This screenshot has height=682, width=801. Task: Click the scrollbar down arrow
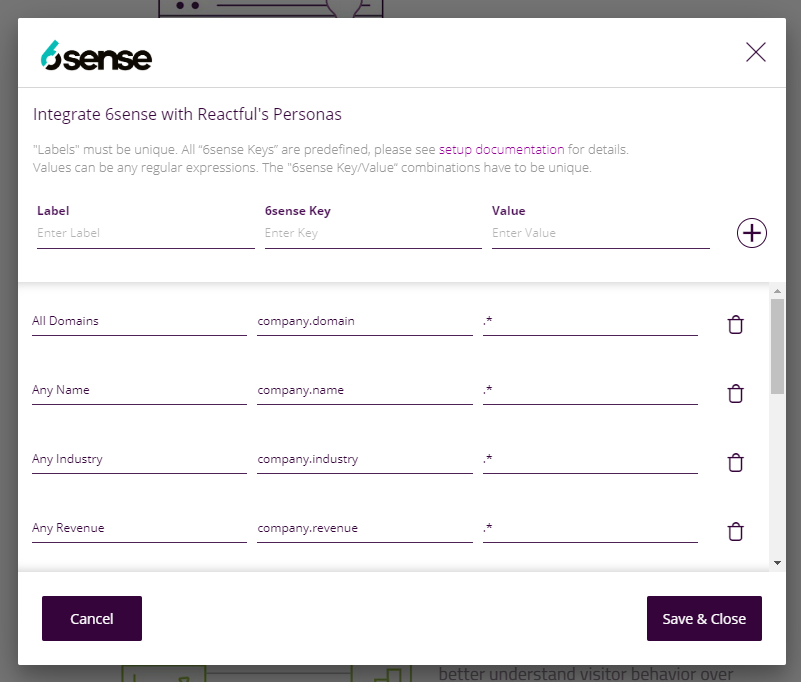pyautogui.click(x=777, y=563)
